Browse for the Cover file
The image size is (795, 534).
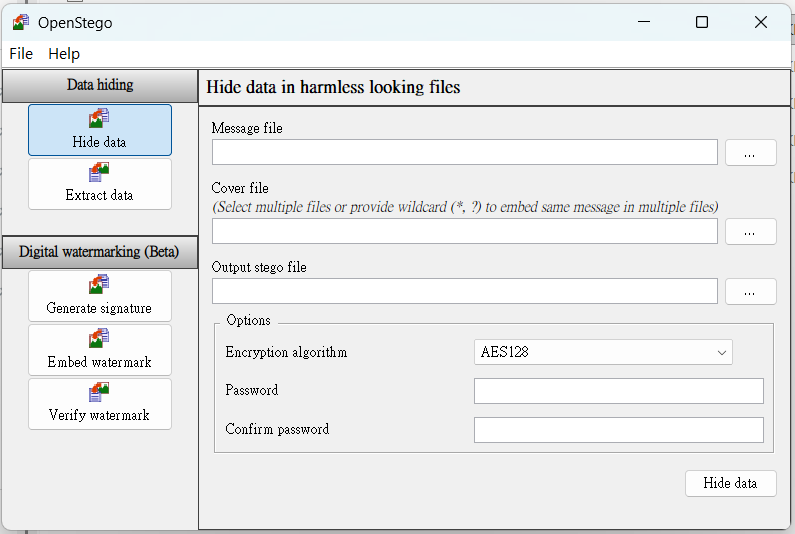[x=750, y=231]
